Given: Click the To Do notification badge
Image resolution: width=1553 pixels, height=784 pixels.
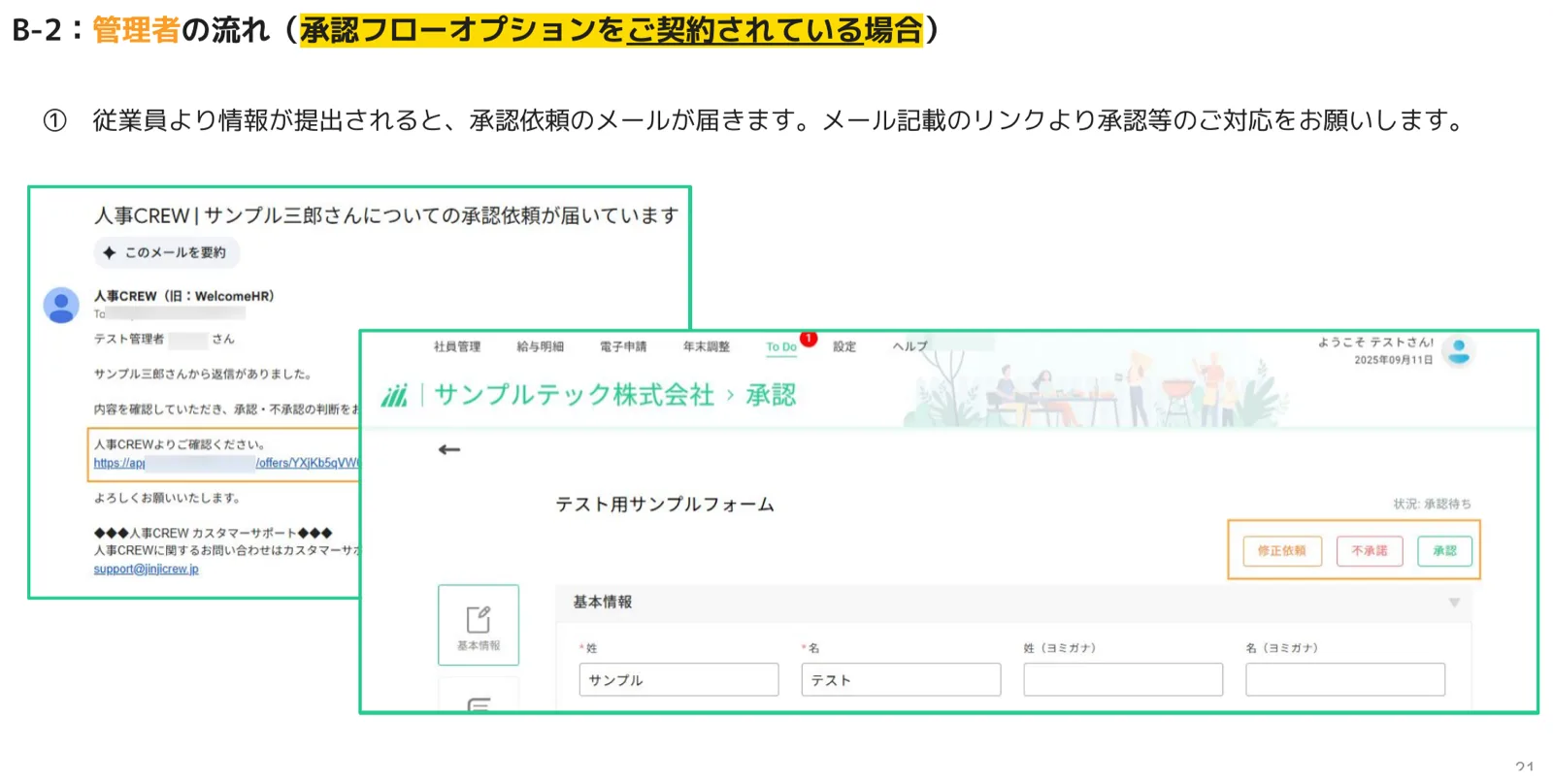Looking at the screenshot, I should (x=809, y=339).
